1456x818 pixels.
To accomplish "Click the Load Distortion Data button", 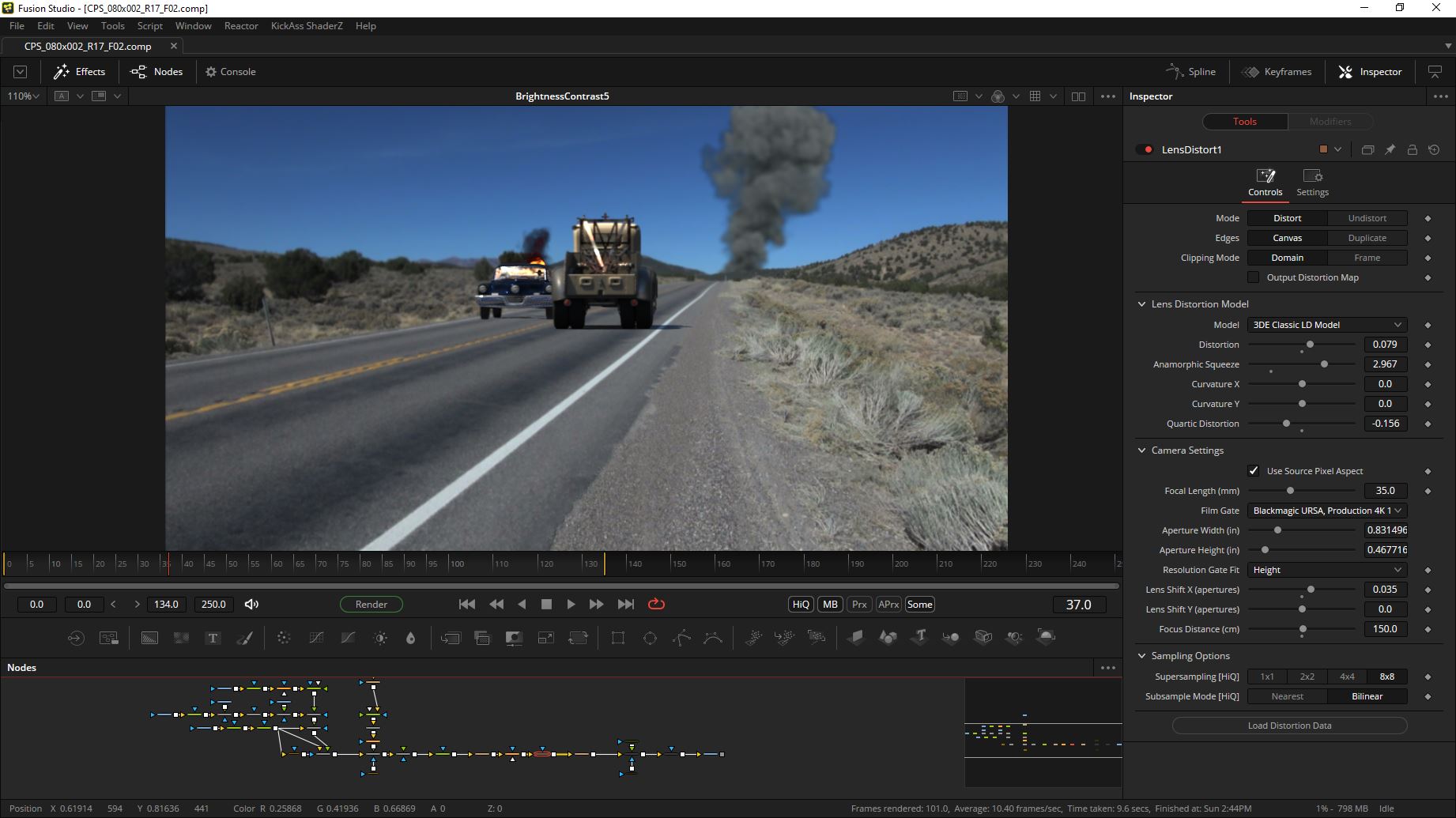I will pos(1289,726).
